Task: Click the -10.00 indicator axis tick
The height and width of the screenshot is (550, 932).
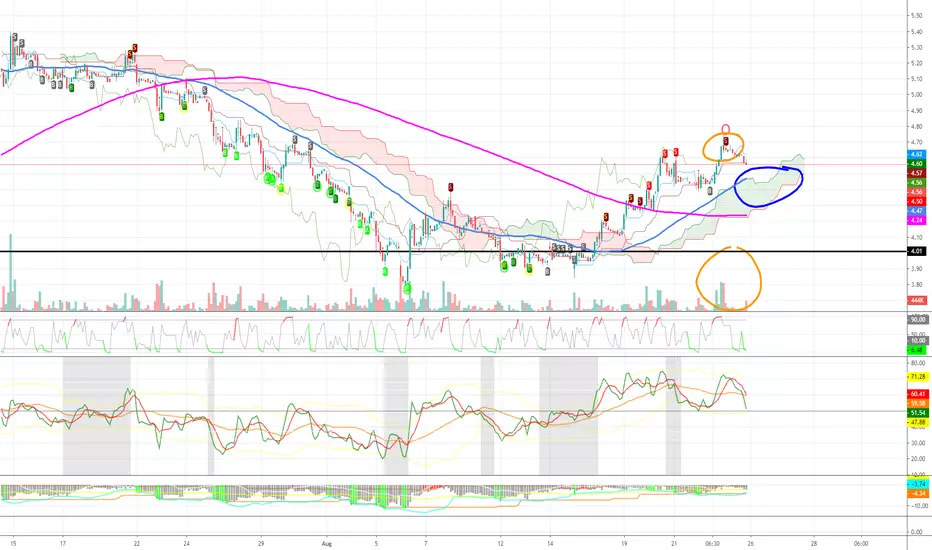Action: point(918,506)
